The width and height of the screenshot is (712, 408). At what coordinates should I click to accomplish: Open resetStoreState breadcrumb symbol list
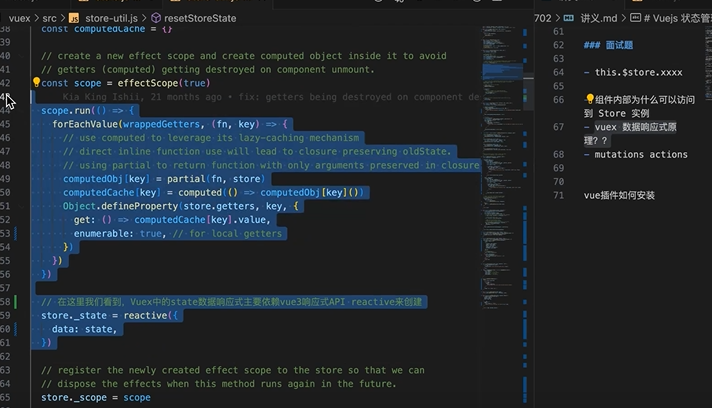click(x=200, y=18)
